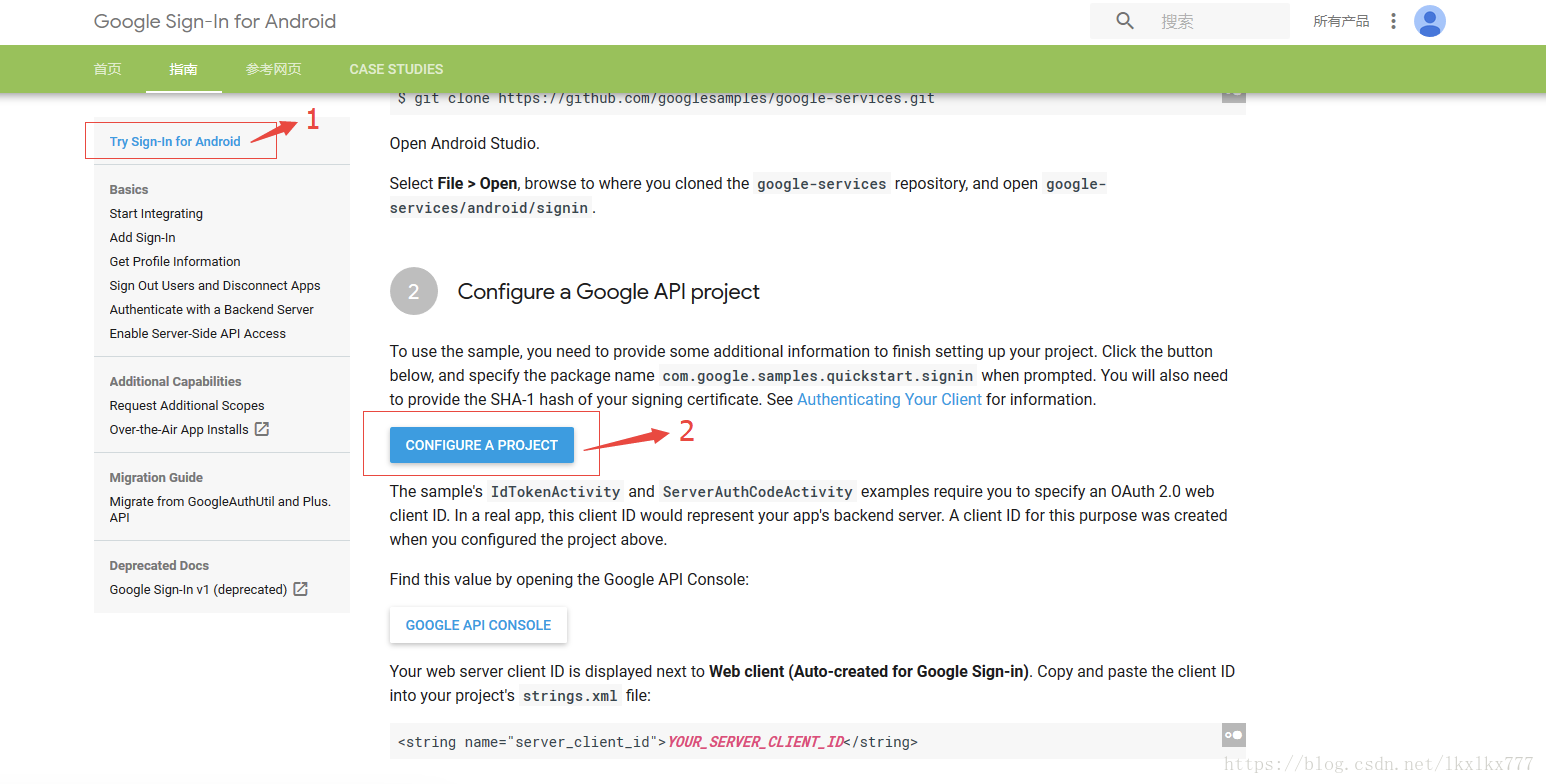This screenshot has height=784, width=1546.
Task: Go to the CASE STUDIES tab
Action: (x=396, y=69)
